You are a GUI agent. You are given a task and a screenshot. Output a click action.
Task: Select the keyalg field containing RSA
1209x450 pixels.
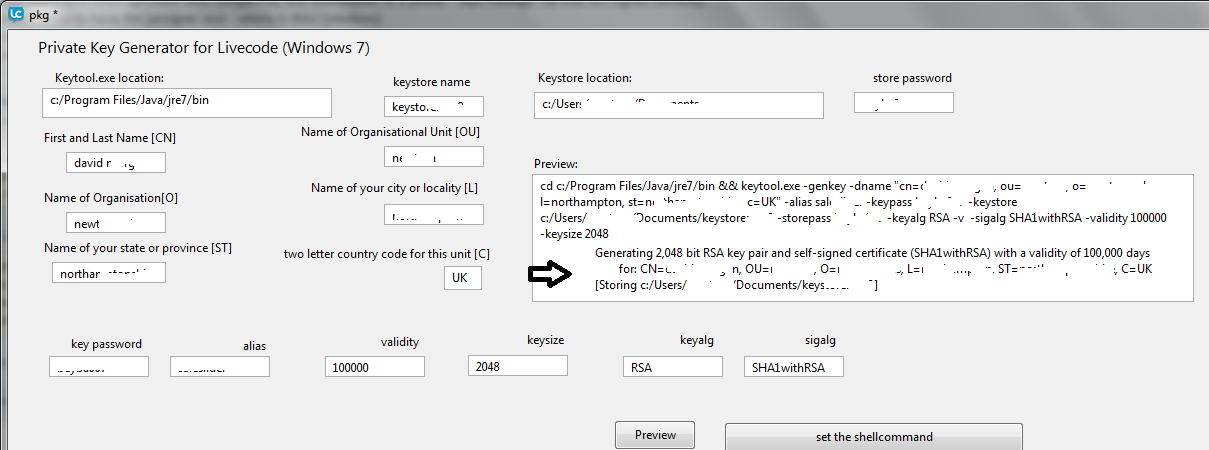pos(671,367)
